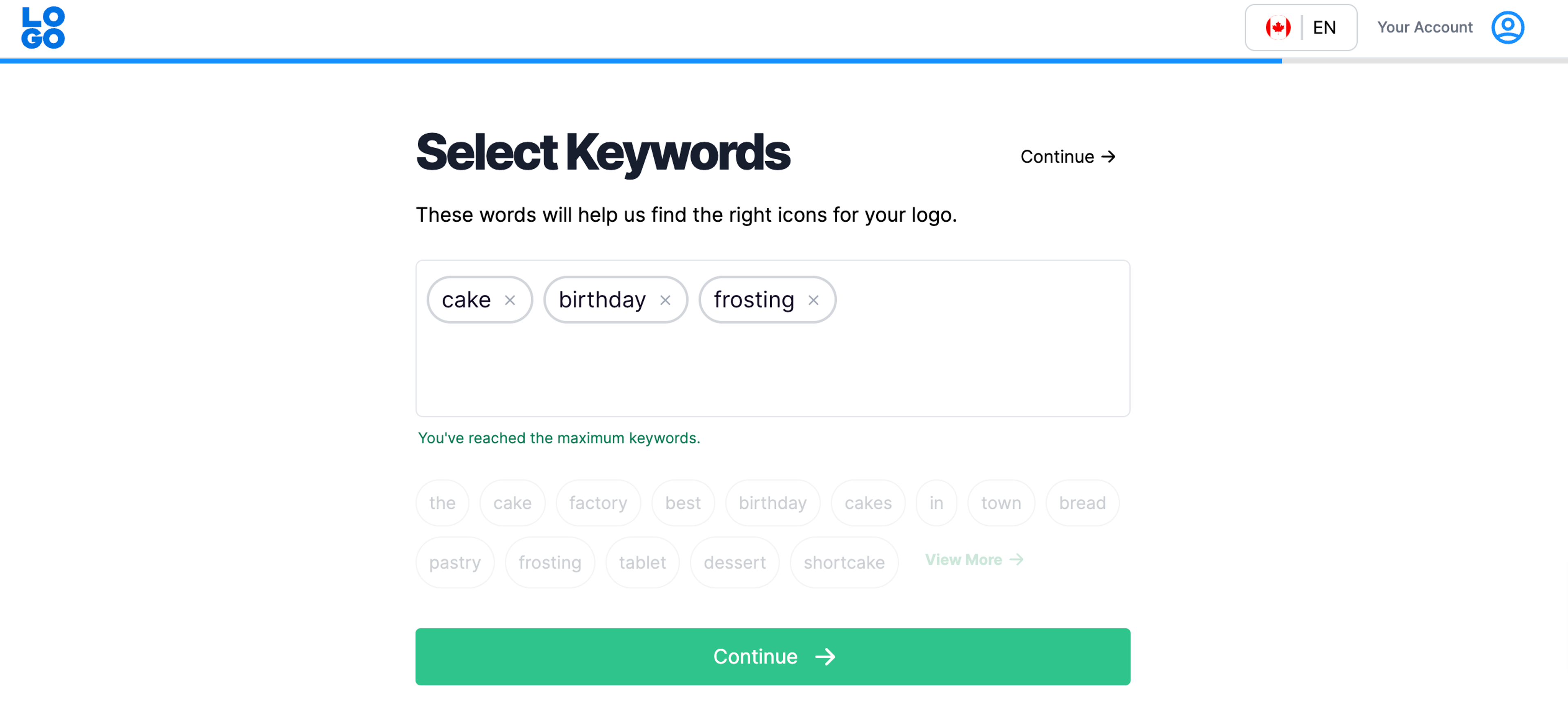Toggle the shortcake suggestion chip
The width and height of the screenshot is (1568, 705).
844,563
